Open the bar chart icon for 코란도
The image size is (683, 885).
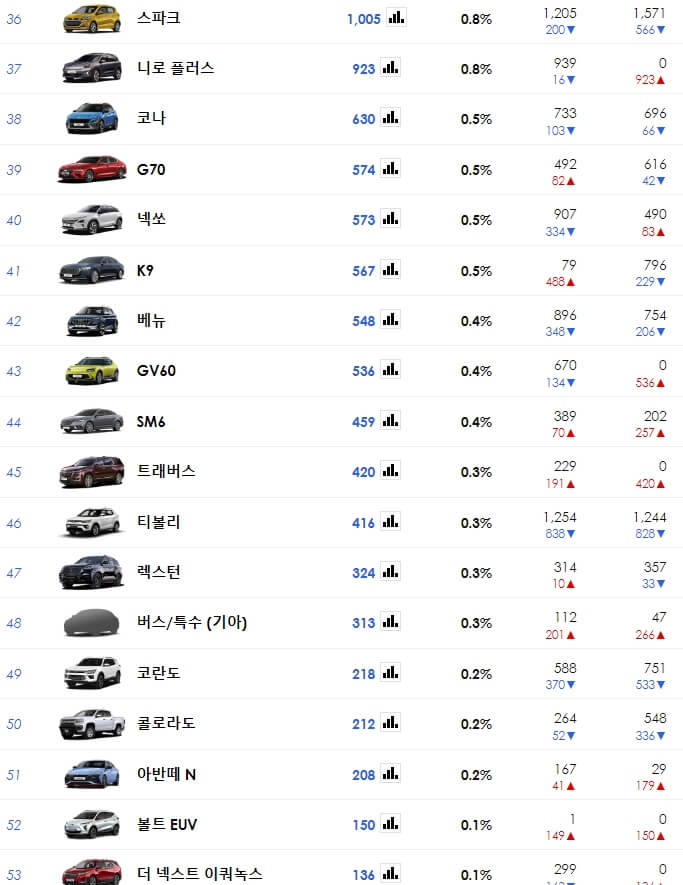tap(390, 672)
